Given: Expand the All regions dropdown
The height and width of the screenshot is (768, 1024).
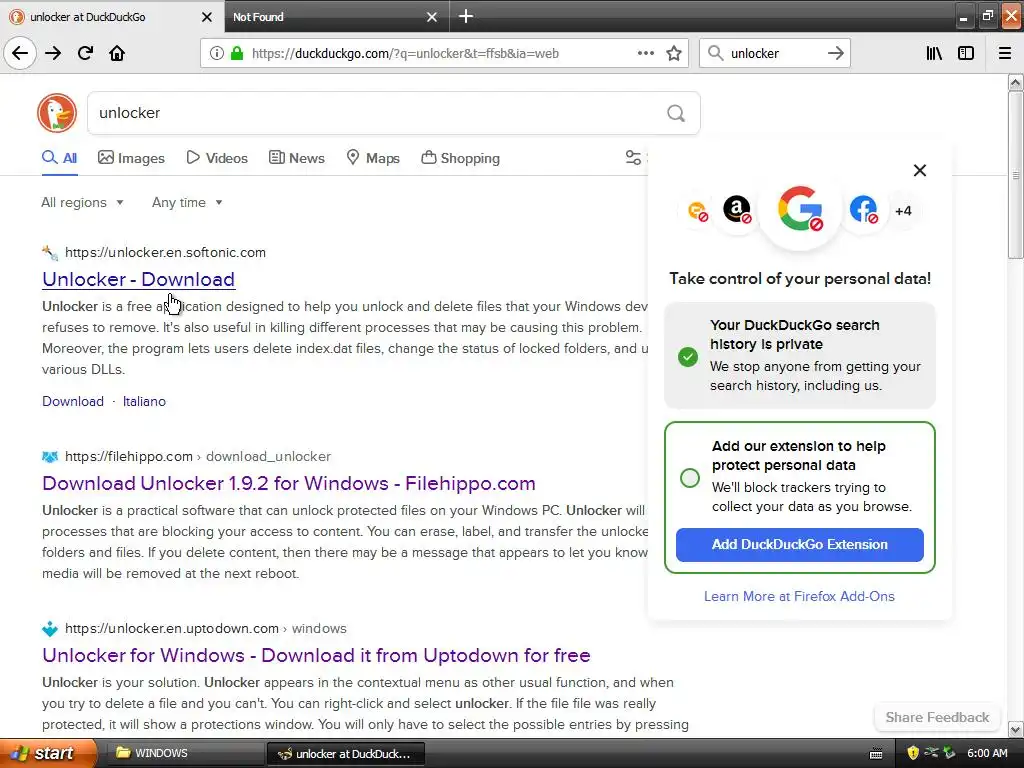Looking at the screenshot, I should (x=82, y=202).
